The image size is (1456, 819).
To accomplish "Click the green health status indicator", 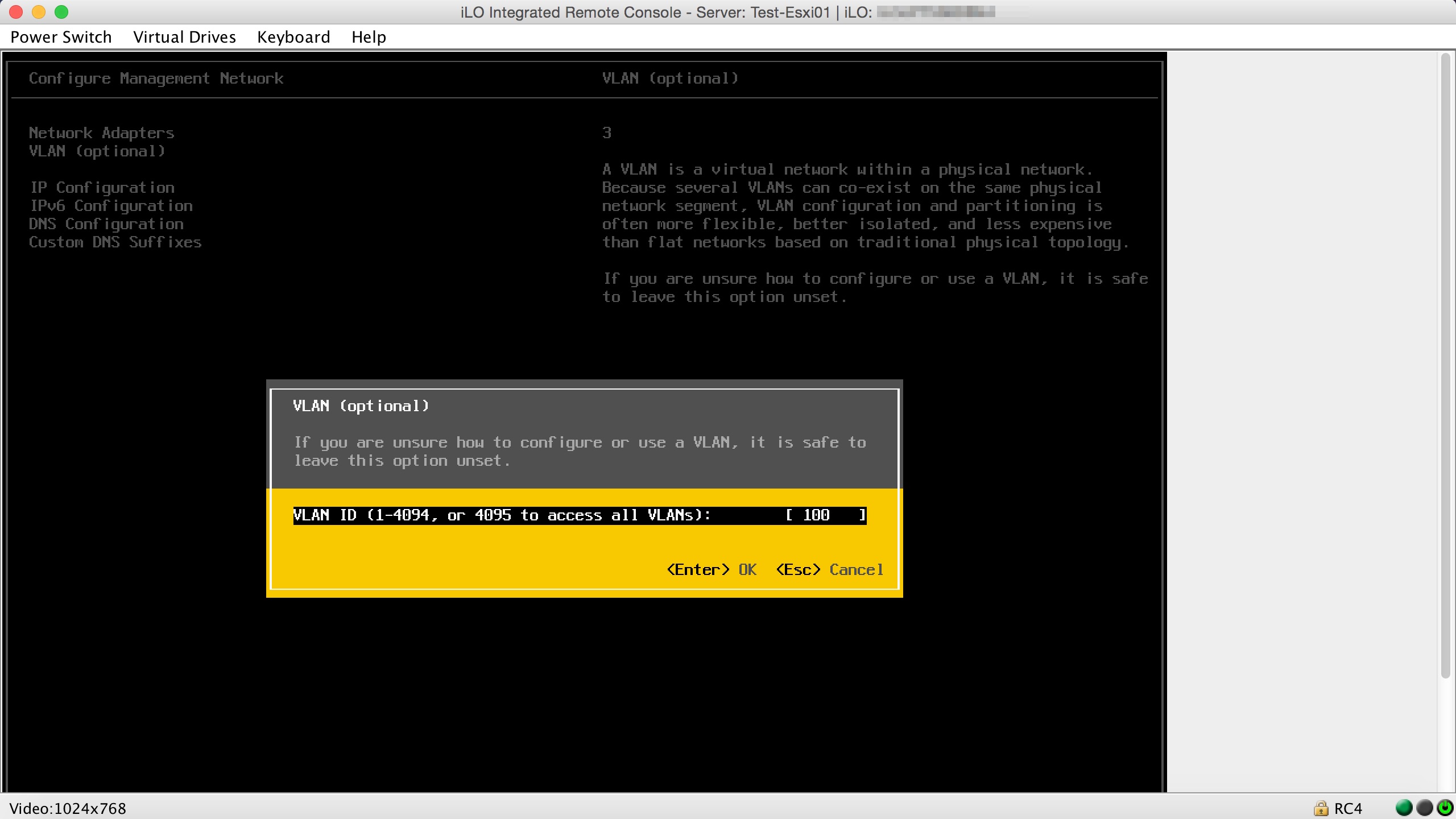I will point(1404,808).
